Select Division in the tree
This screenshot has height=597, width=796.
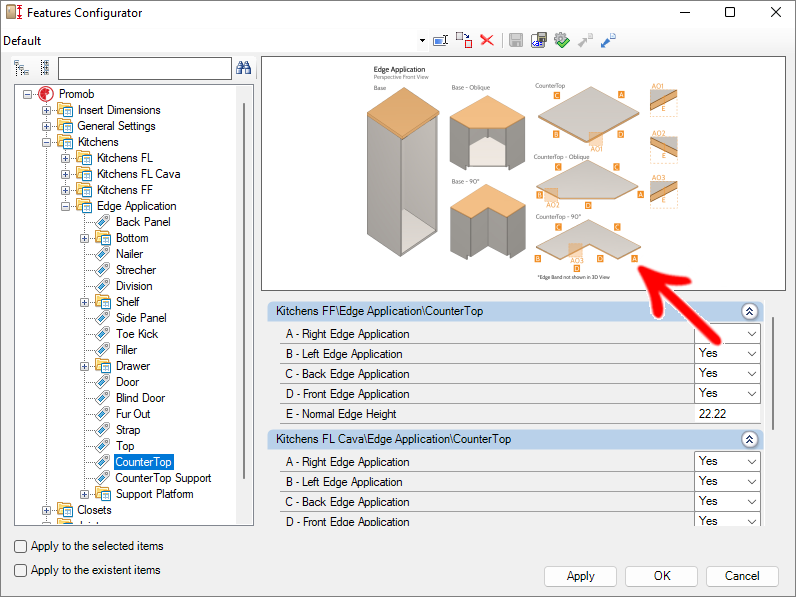click(134, 286)
